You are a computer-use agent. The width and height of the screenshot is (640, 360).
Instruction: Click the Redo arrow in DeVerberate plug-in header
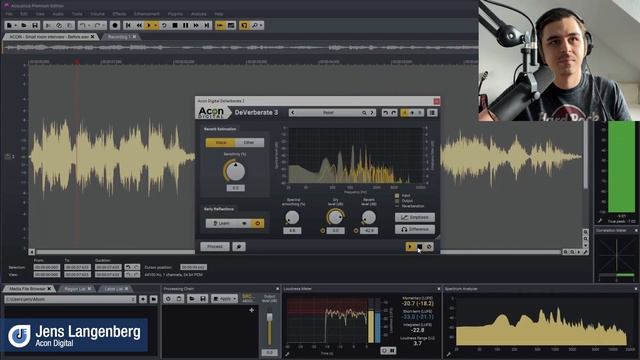pos(394,113)
